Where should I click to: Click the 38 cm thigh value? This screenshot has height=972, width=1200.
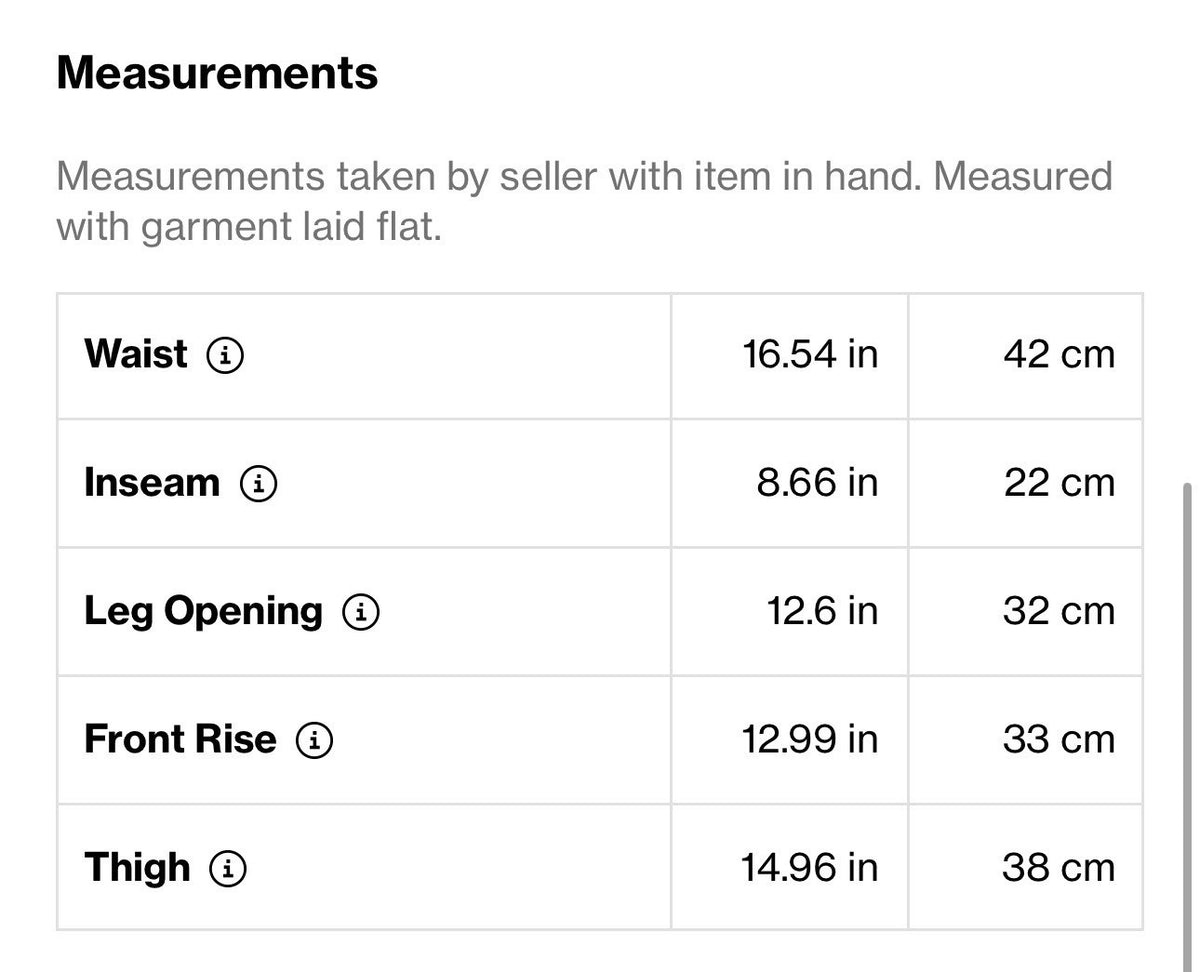[1059, 867]
